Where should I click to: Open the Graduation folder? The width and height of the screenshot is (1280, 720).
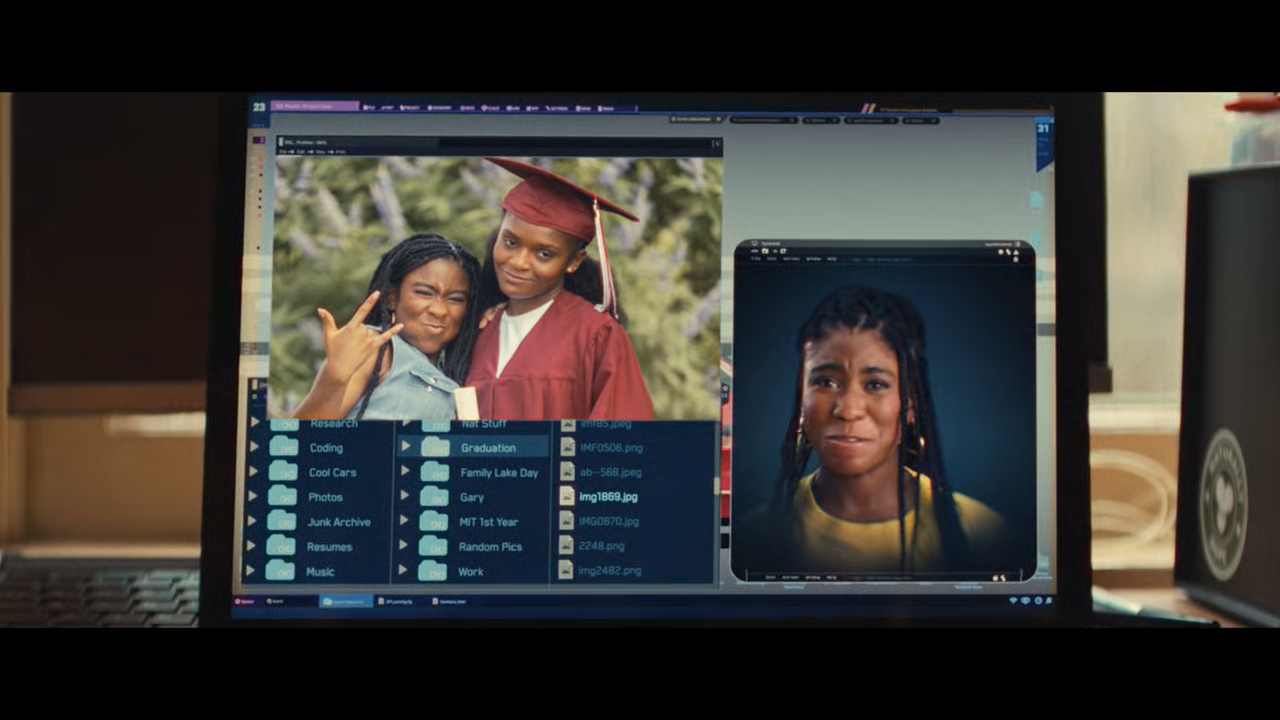click(488, 448)
